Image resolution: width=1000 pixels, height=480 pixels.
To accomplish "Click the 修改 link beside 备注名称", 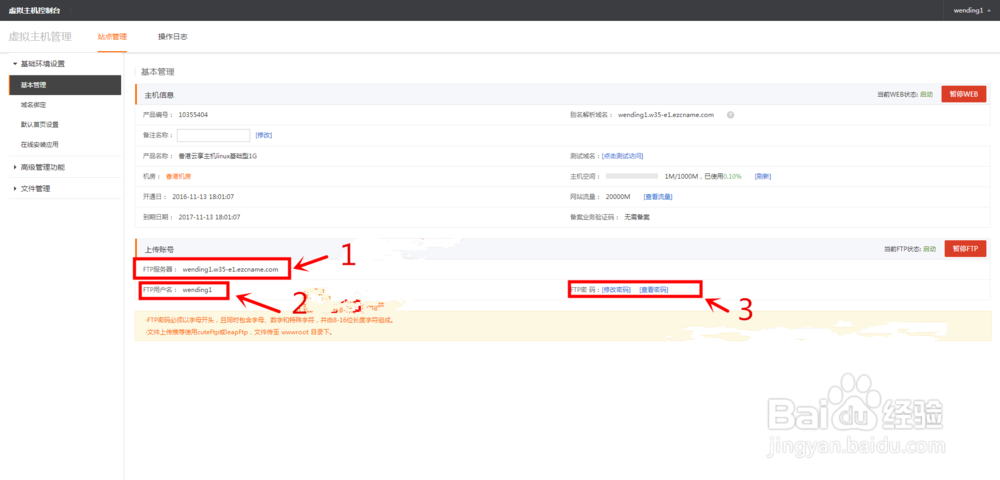I will 264,135.
